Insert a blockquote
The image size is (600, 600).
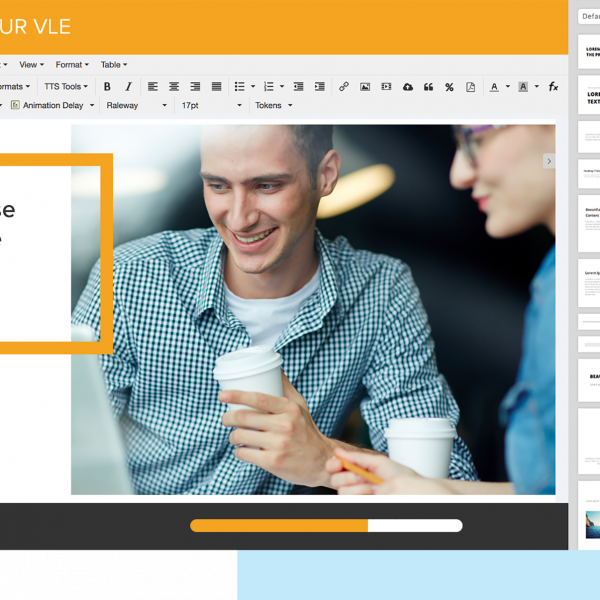point(428,87)
